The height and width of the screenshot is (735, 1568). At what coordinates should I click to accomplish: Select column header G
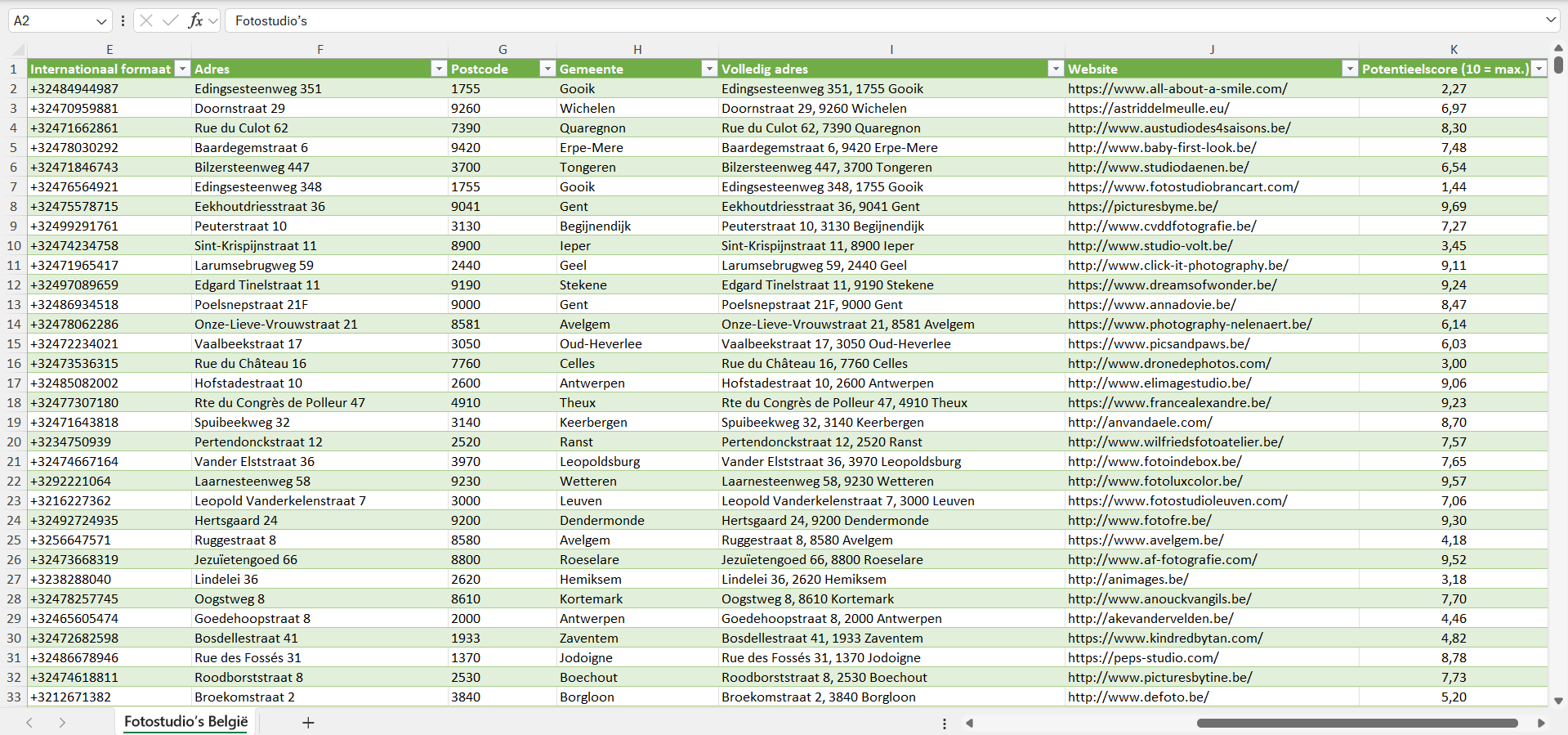(x=503, y=50)
